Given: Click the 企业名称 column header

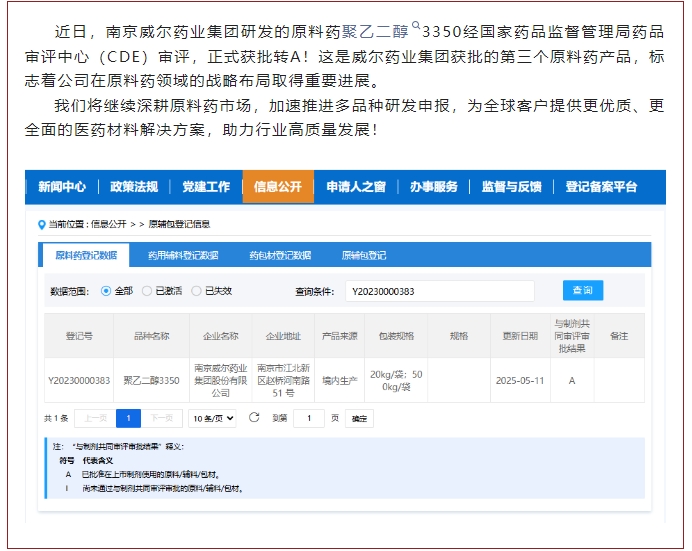Looking at the screenshot, I should pyautogui.click(x=221, y=336).
